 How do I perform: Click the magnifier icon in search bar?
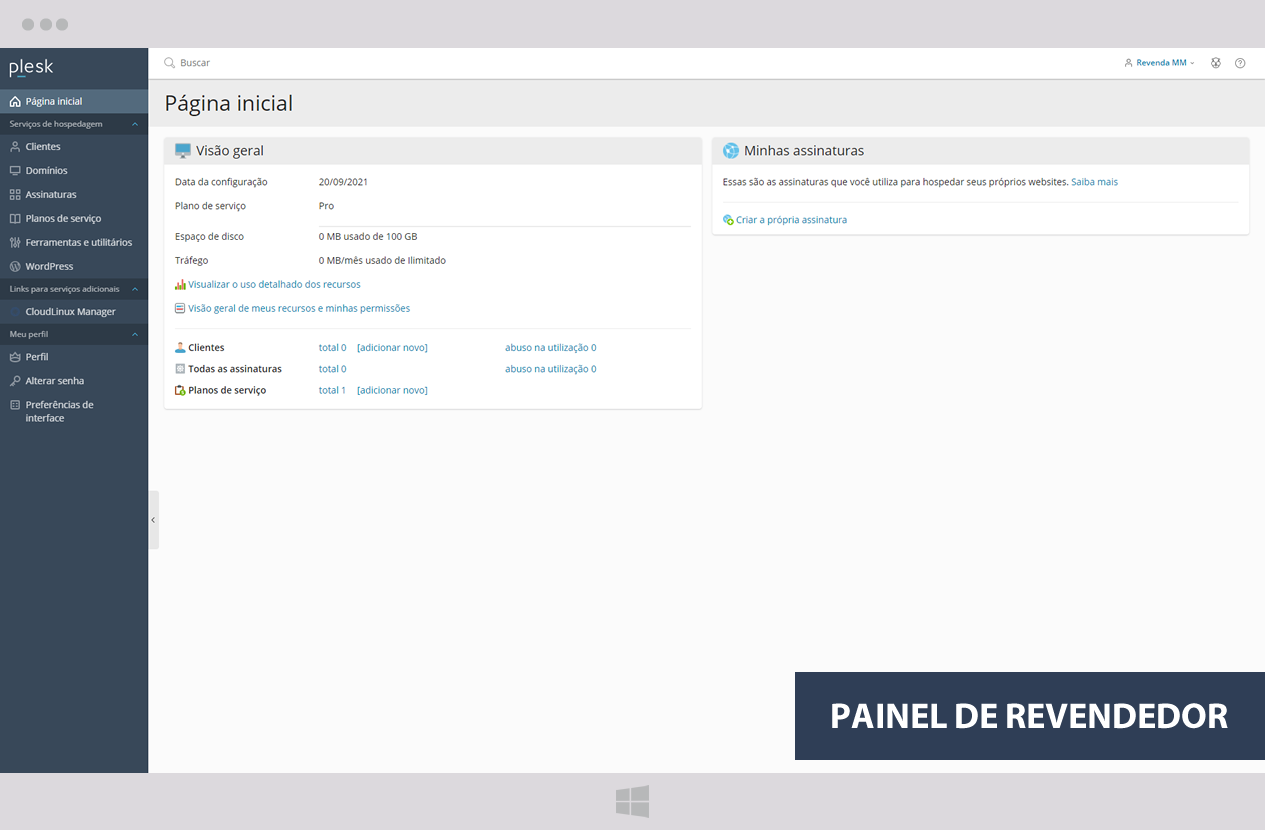click(x=170, y=62)
